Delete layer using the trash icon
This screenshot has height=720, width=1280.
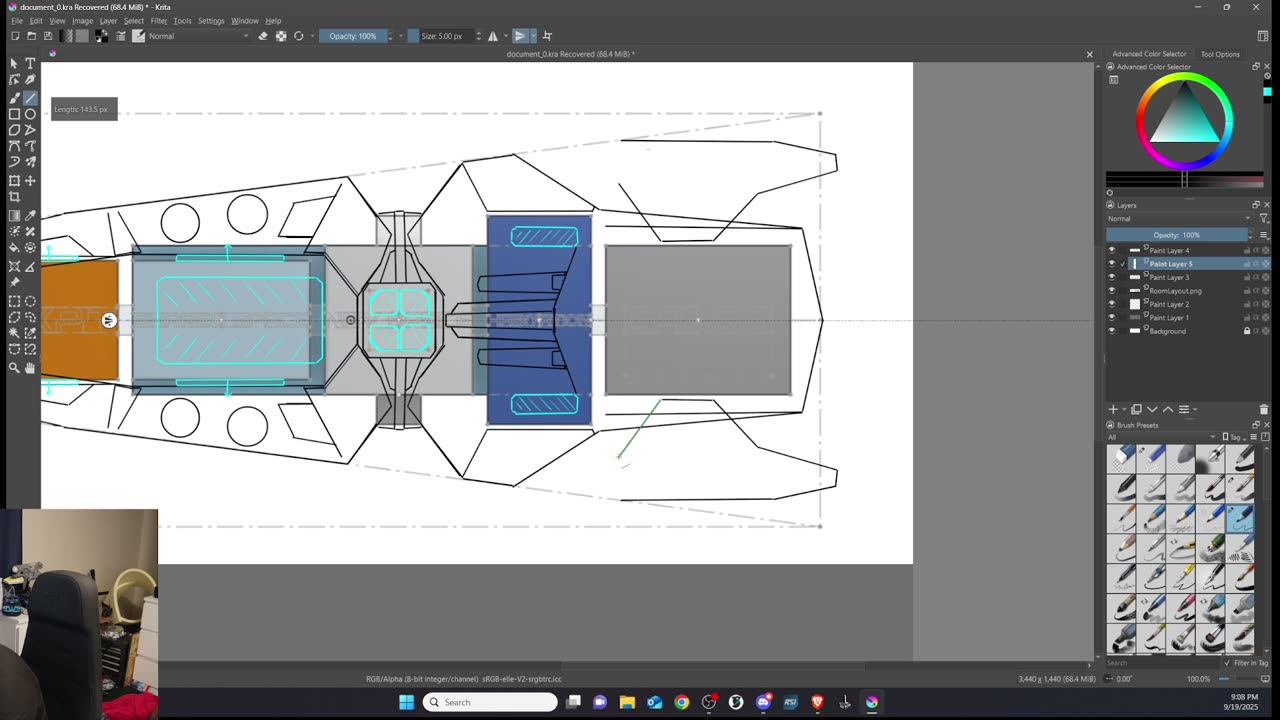point(1263,409)
